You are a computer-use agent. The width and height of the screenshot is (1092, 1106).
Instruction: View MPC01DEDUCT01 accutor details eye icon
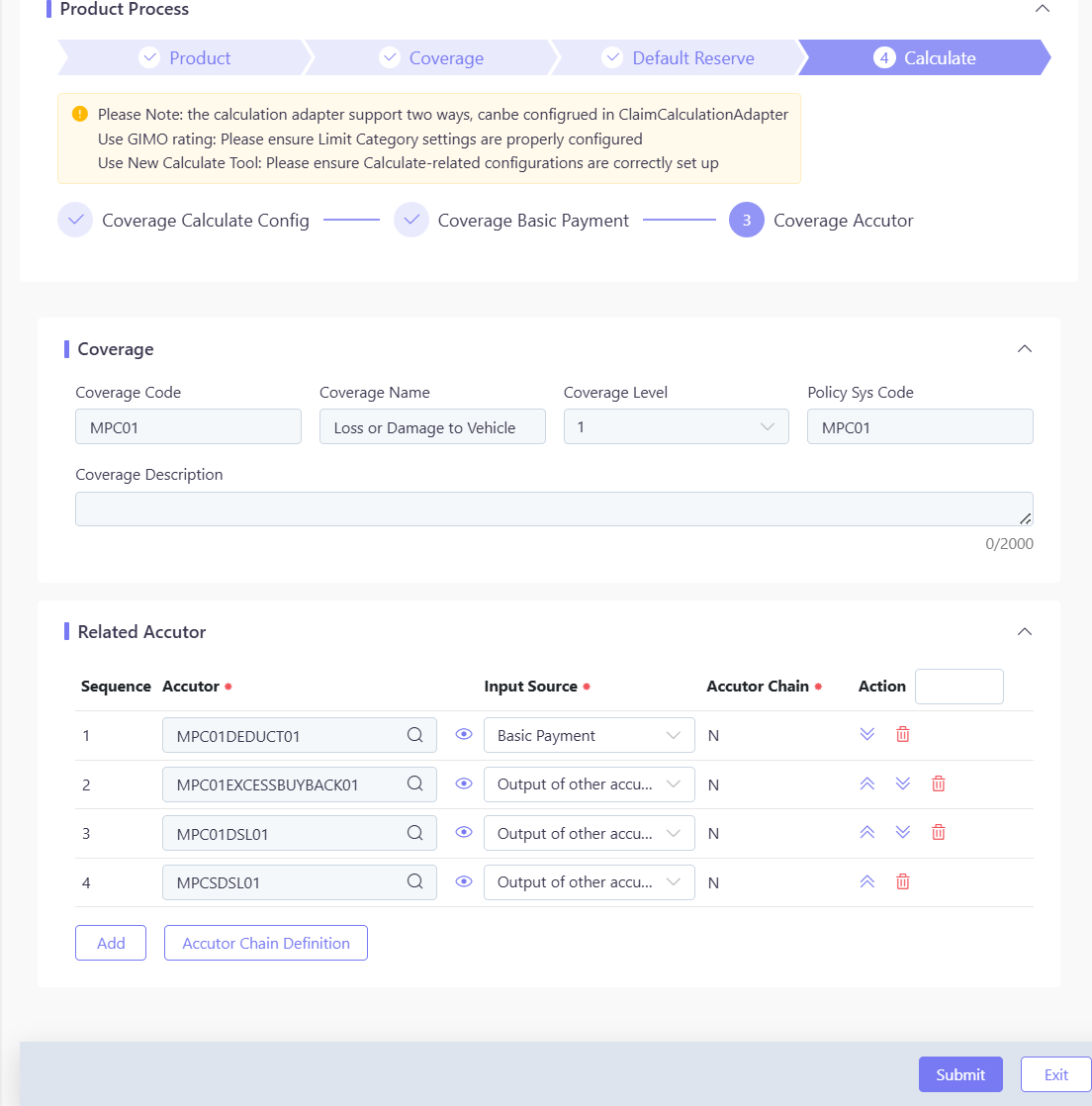464,734
